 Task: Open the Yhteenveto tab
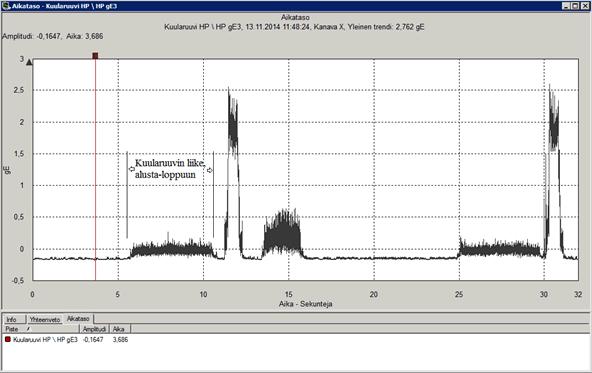point(45,319)
